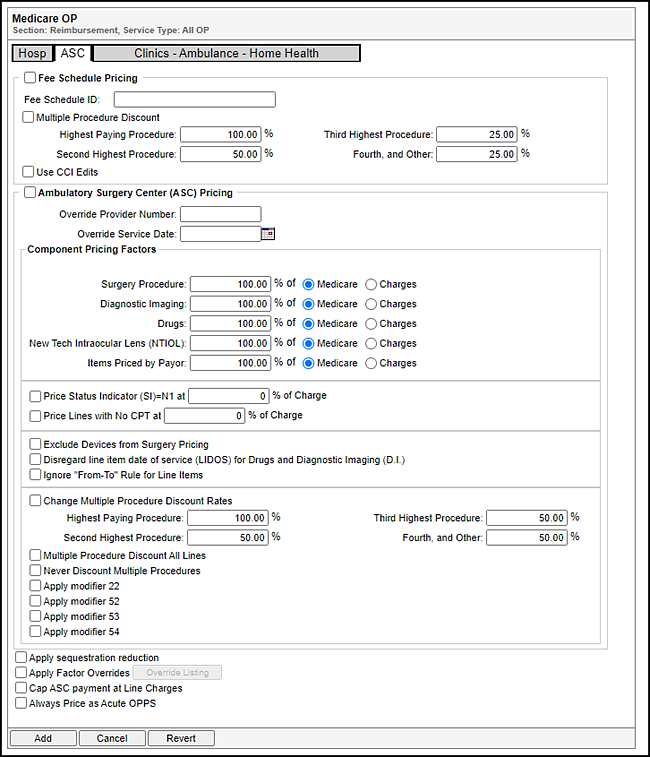
Task: Choose Medicare for Drugs
Action: coord(308,324)
